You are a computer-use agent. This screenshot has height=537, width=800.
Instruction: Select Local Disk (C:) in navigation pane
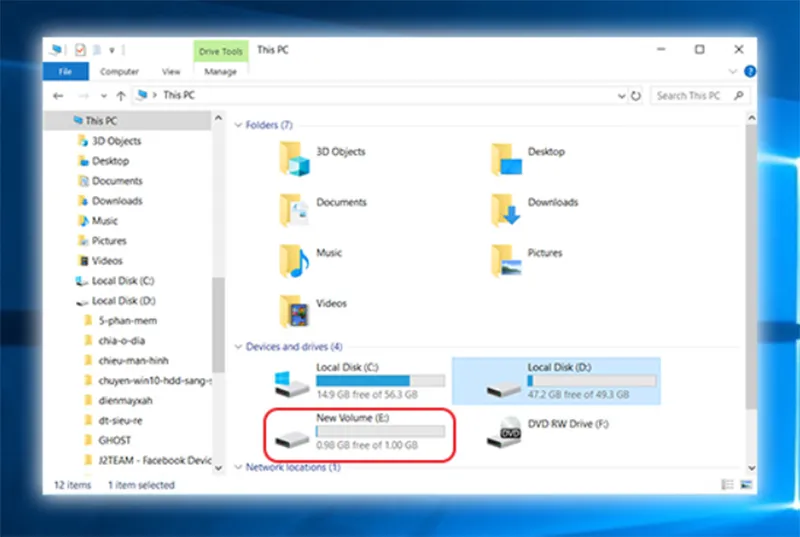click(x=122, y=281)
